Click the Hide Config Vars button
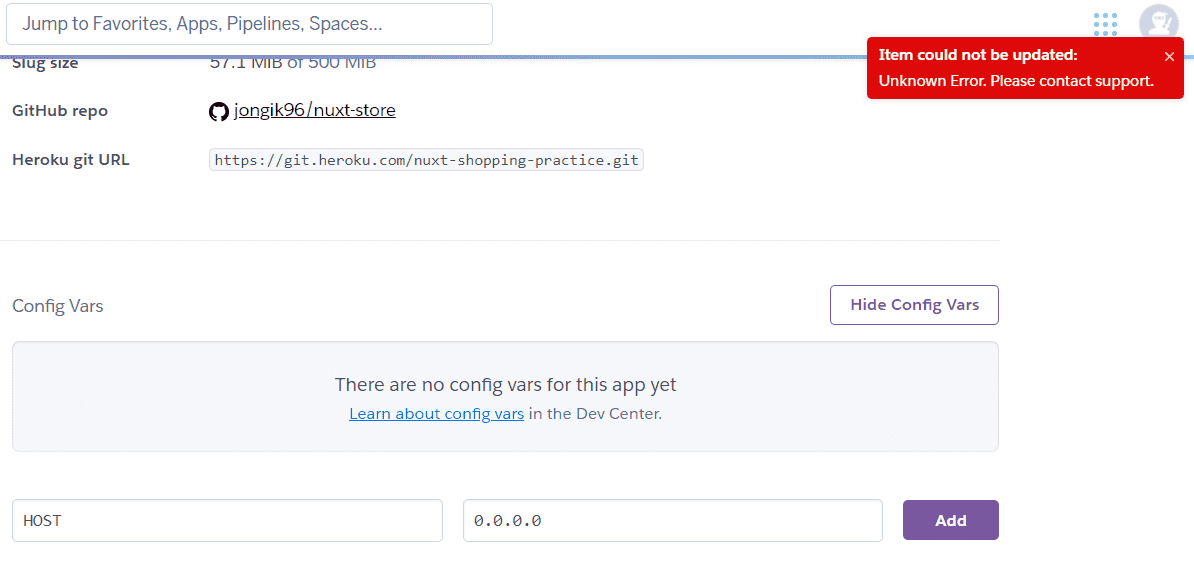This screenshot has width=1194, height=577. pos(914,305)
